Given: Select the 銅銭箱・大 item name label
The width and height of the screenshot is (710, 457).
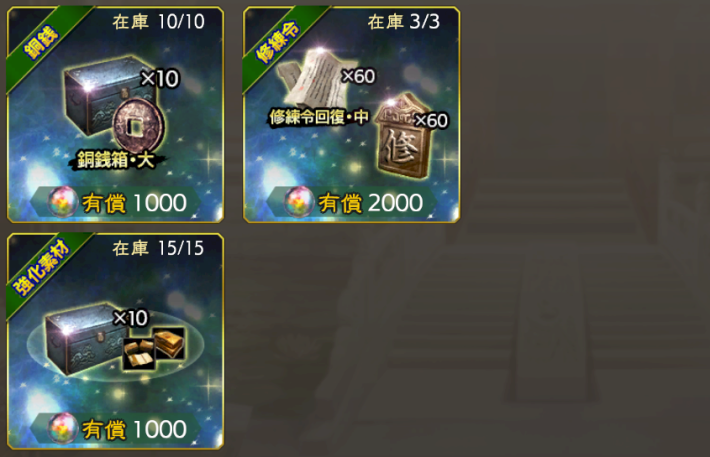Looking at the screenshot, I should 116,160.
